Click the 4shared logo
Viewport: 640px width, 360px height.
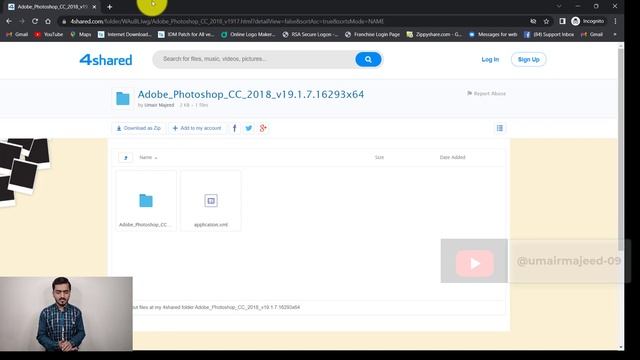106,60
